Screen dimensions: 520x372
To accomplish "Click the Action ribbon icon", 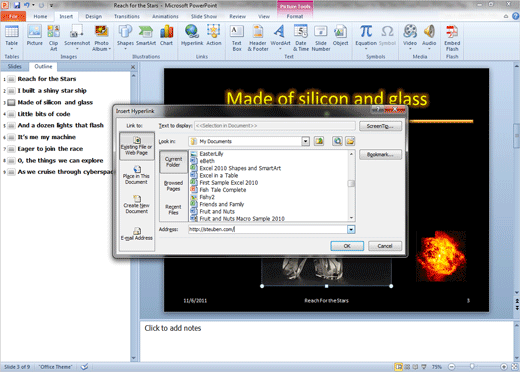I will pos(214,35).
